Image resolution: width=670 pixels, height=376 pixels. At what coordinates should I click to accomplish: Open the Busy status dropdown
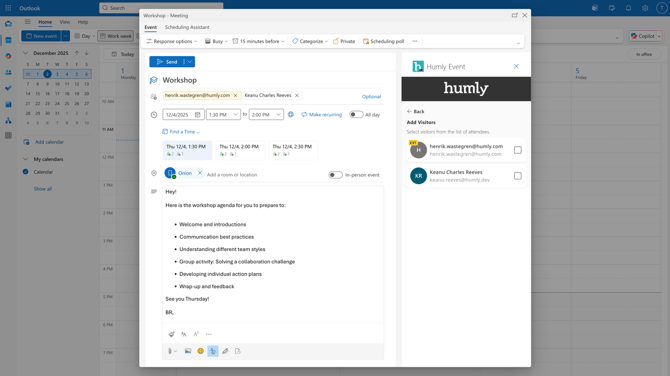pyautogui.click(x=216, y=41)
